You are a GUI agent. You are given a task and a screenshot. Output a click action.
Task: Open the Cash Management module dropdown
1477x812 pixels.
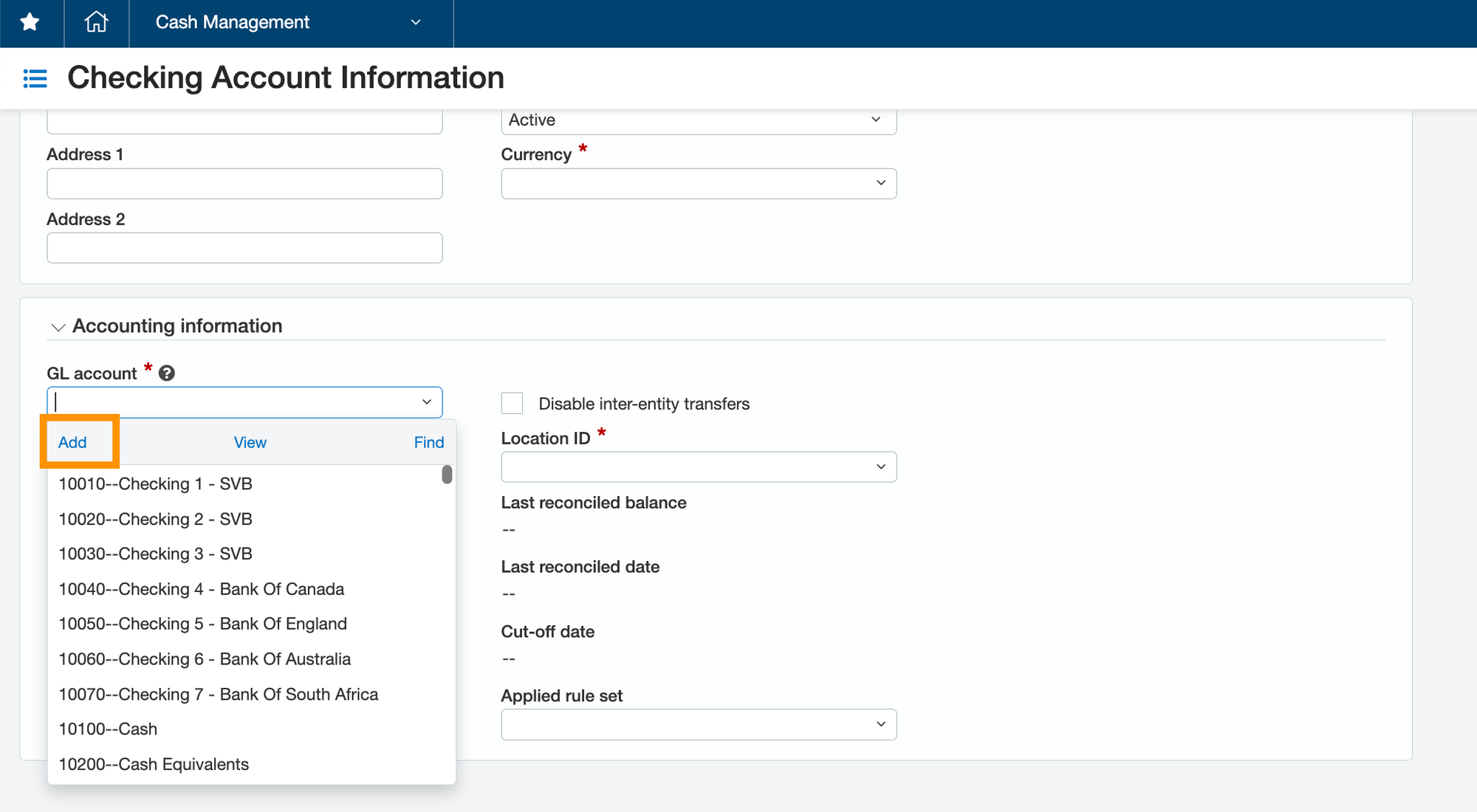point(291,22)
